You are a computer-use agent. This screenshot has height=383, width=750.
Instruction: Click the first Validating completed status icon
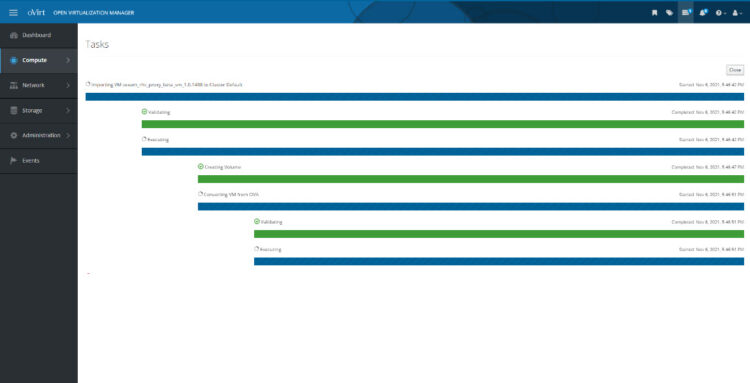(x=144, y=111)
